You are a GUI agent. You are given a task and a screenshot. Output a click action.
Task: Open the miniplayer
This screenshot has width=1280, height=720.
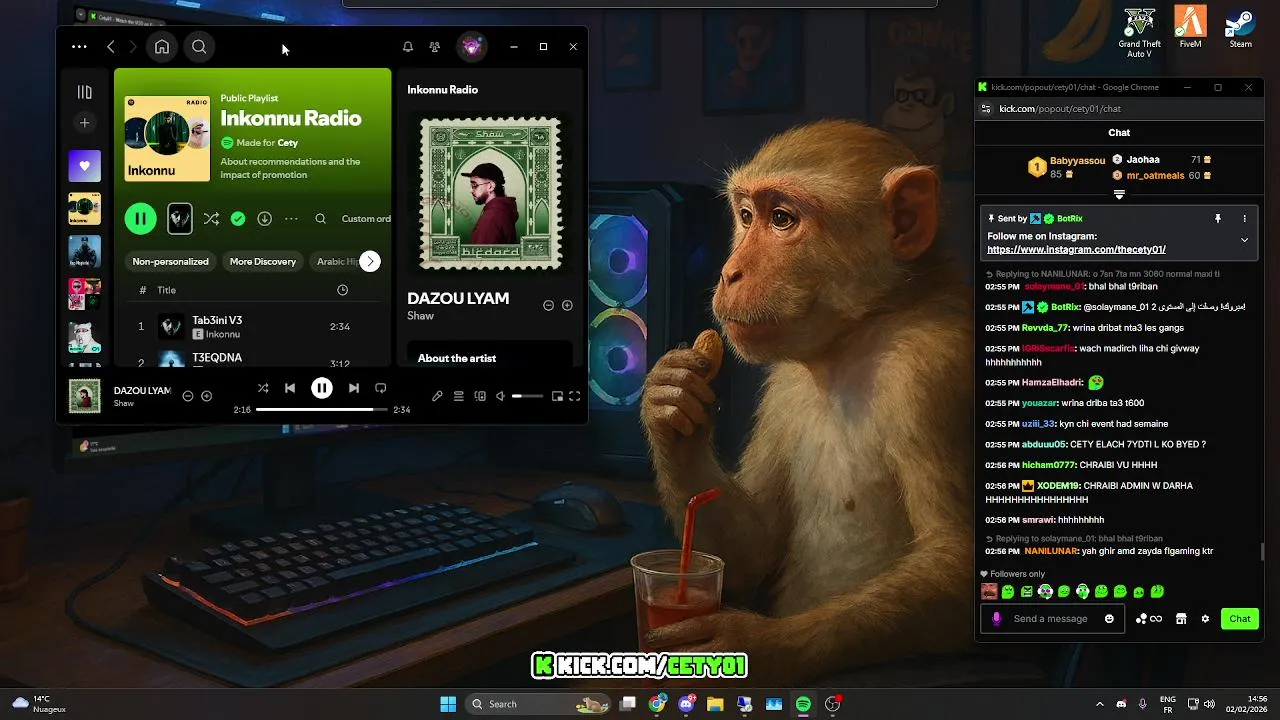(x=557, y=396)
